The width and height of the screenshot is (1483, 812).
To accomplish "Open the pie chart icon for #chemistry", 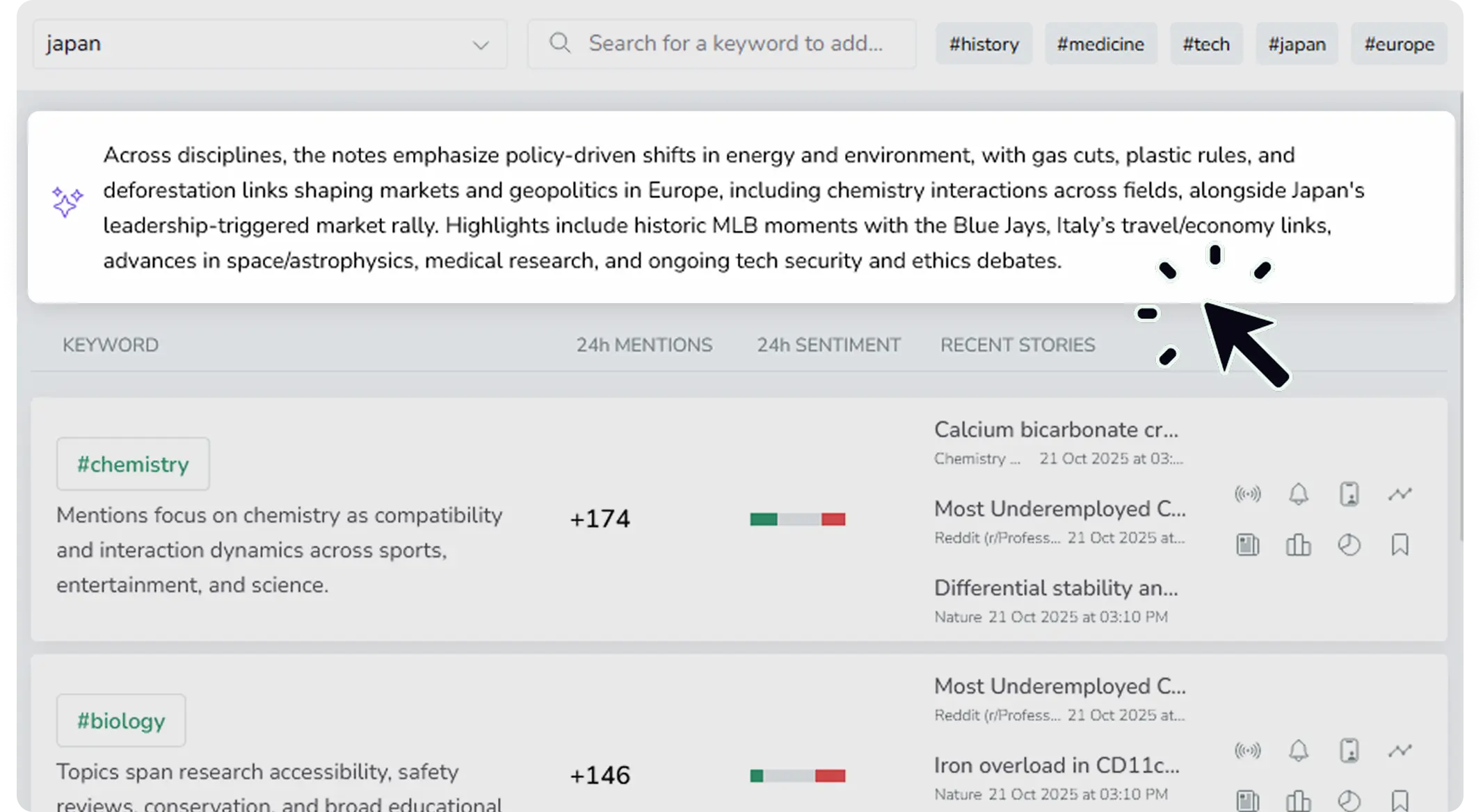I will tap(1349, 545).
